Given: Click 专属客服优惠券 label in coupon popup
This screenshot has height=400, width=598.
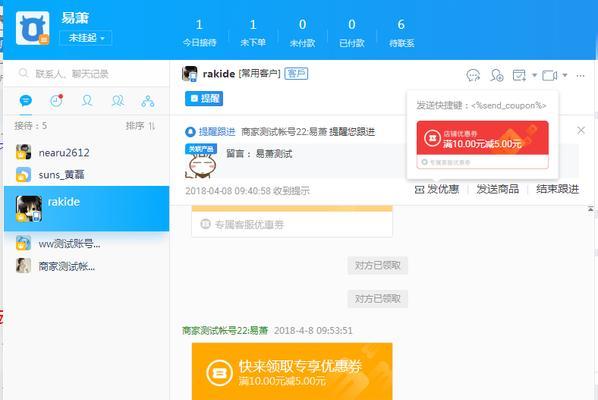Looking at the screenshot, I should 450,162.
